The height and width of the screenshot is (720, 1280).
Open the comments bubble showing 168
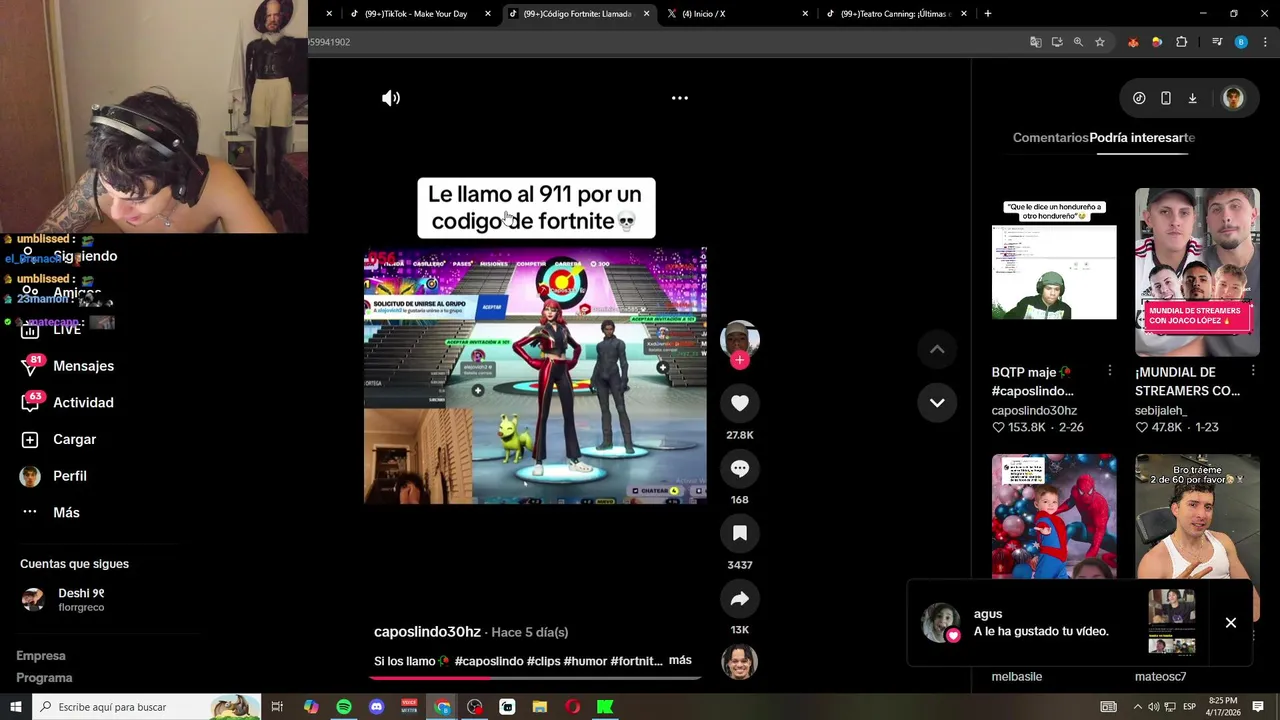(x=740, y=468)
